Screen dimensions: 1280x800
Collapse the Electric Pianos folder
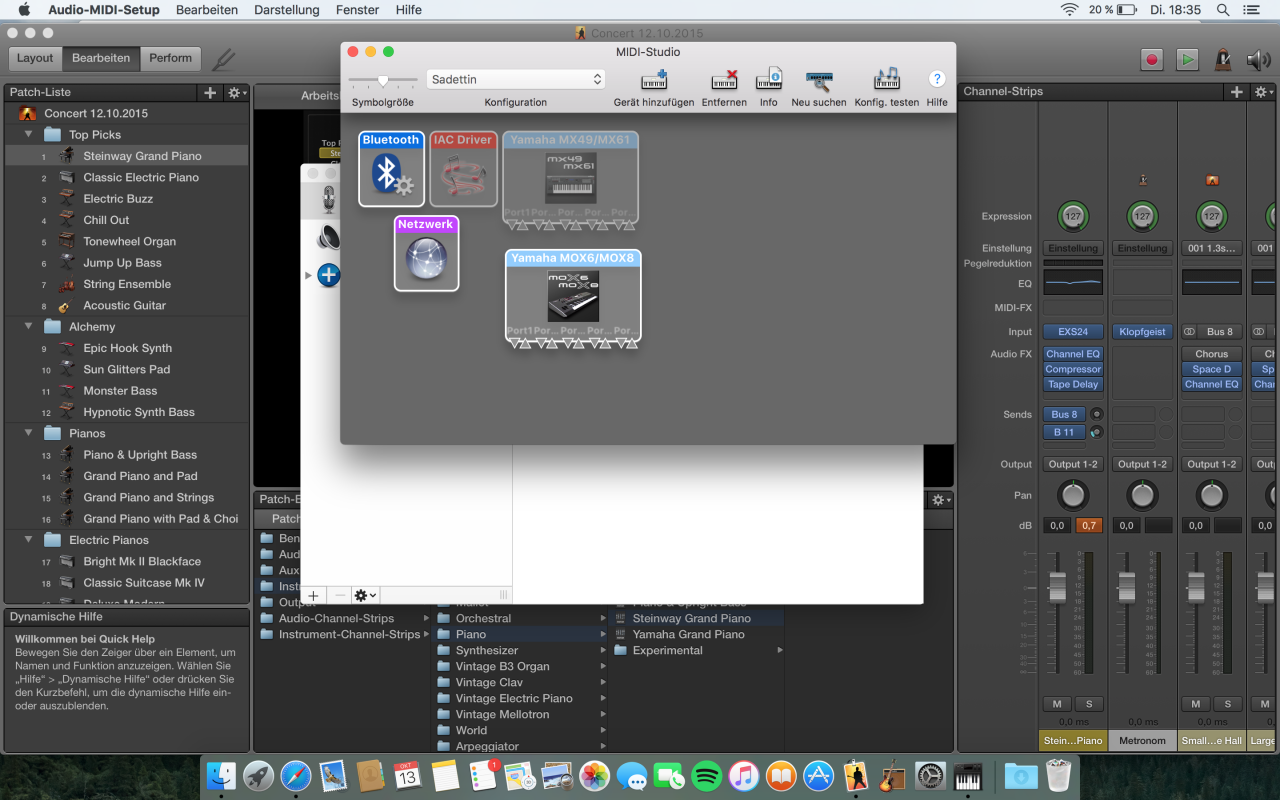[x=29, y=540]
